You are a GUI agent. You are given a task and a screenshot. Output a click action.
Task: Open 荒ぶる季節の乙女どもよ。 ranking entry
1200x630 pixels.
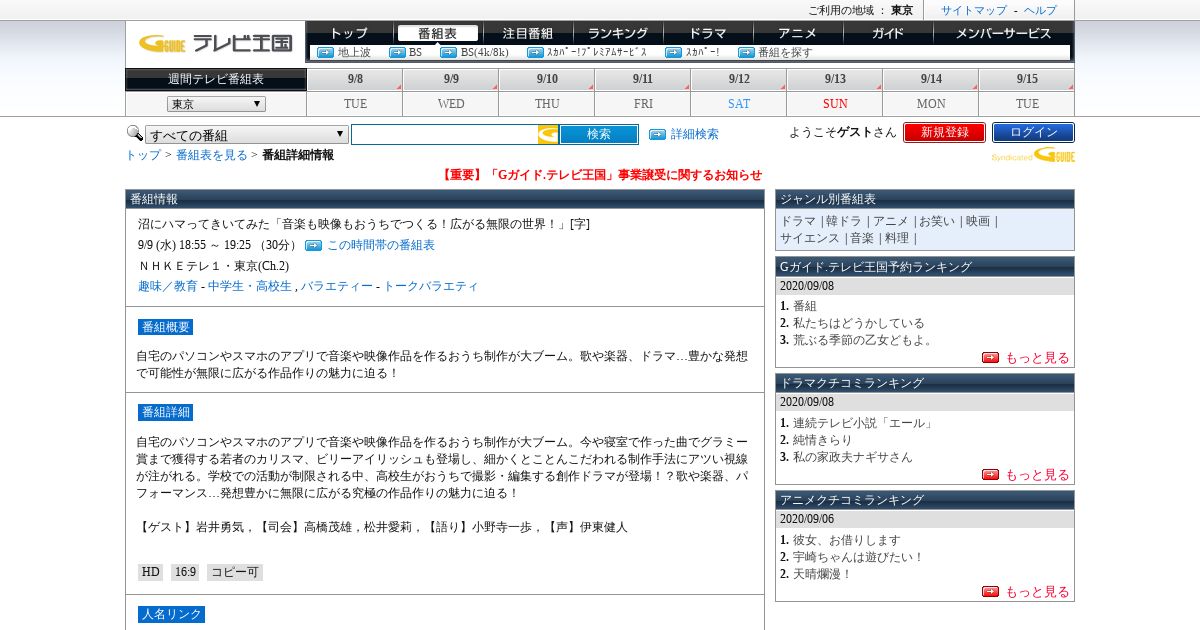pos(863,340)
